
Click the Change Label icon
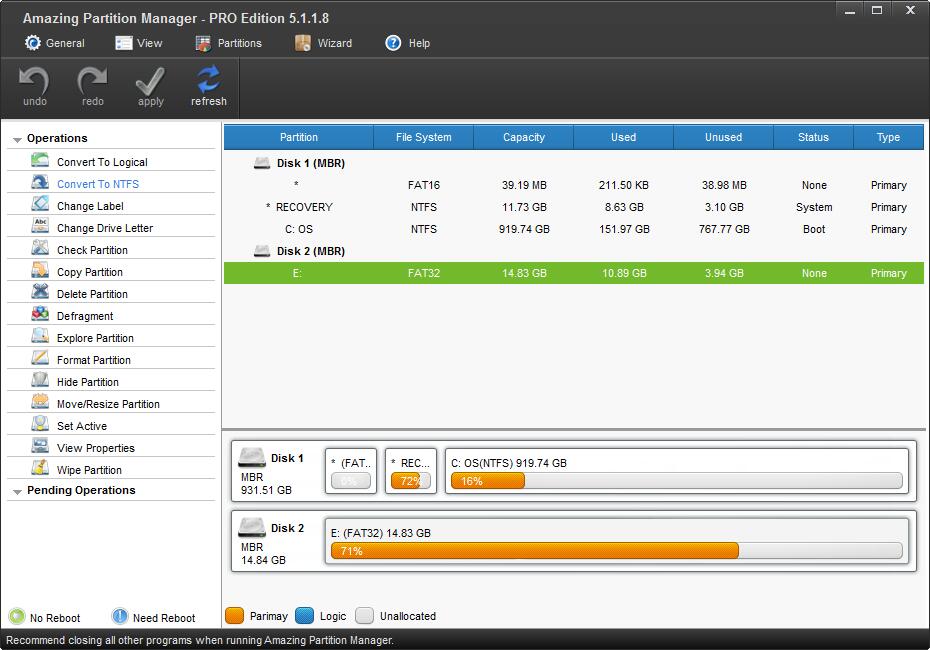pos(40,205)
